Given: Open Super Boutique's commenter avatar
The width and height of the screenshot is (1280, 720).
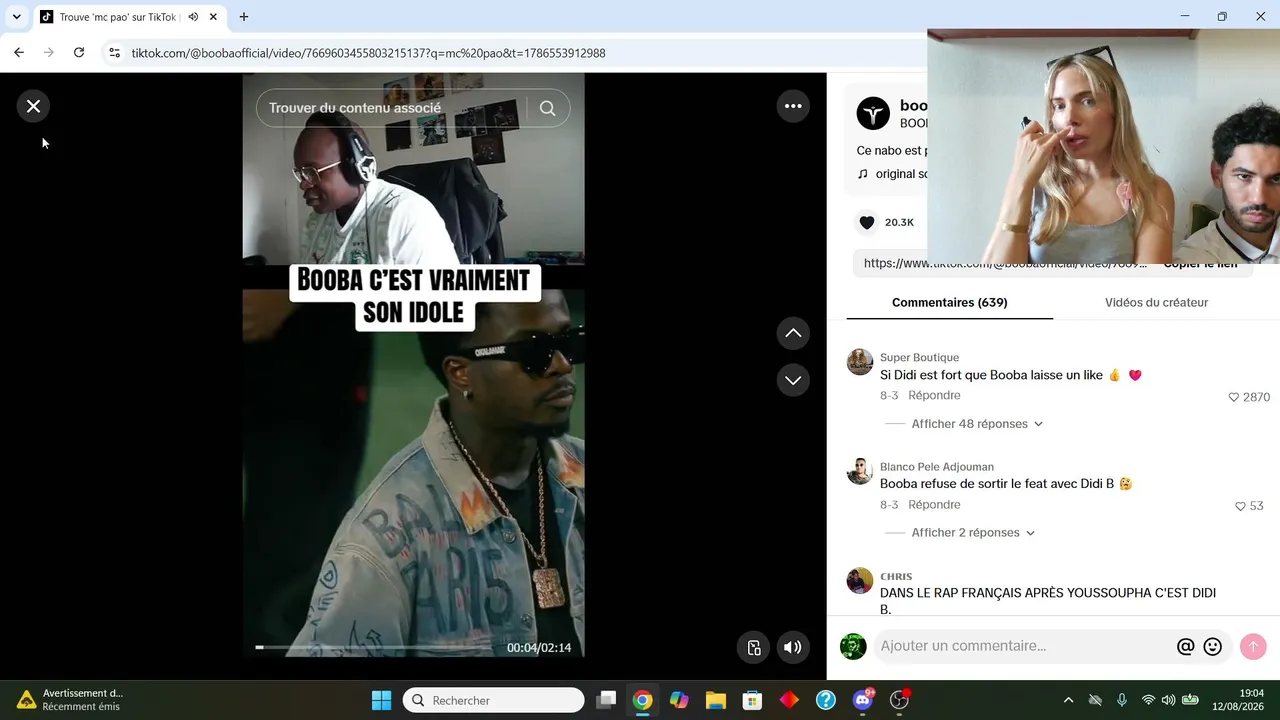Looking at the screenshot, I should coord(860,362).
